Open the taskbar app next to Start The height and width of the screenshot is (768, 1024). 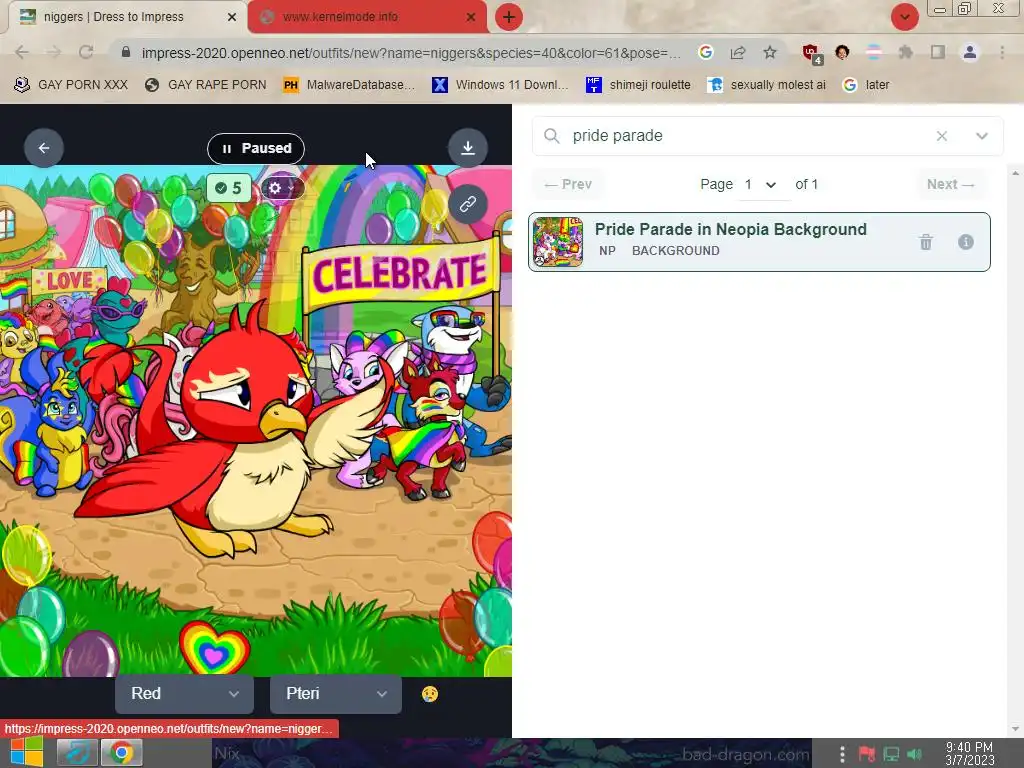pos(77,753)
